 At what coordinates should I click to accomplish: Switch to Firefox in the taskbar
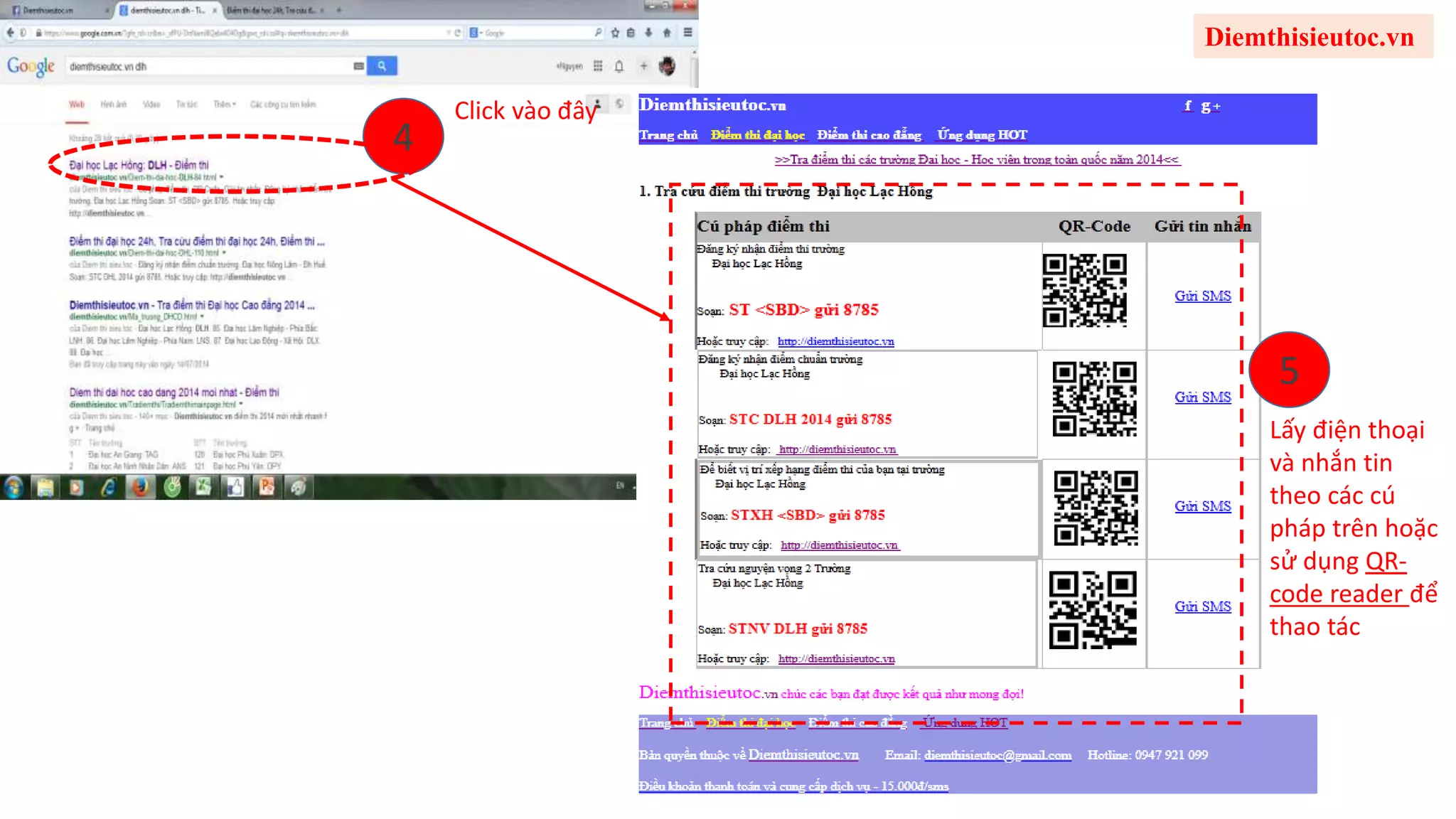coord(141,487)
